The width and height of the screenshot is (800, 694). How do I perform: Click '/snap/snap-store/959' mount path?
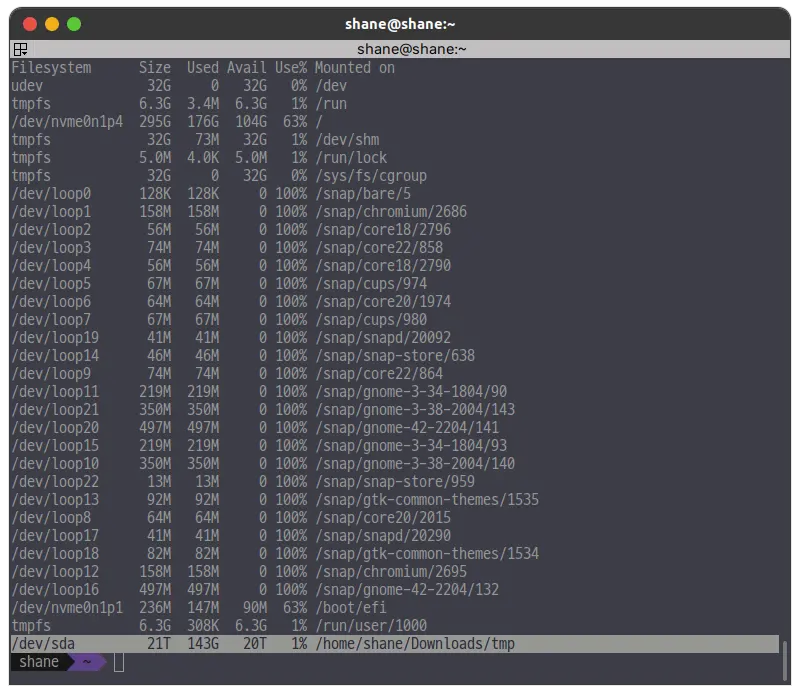pos(395,481)
